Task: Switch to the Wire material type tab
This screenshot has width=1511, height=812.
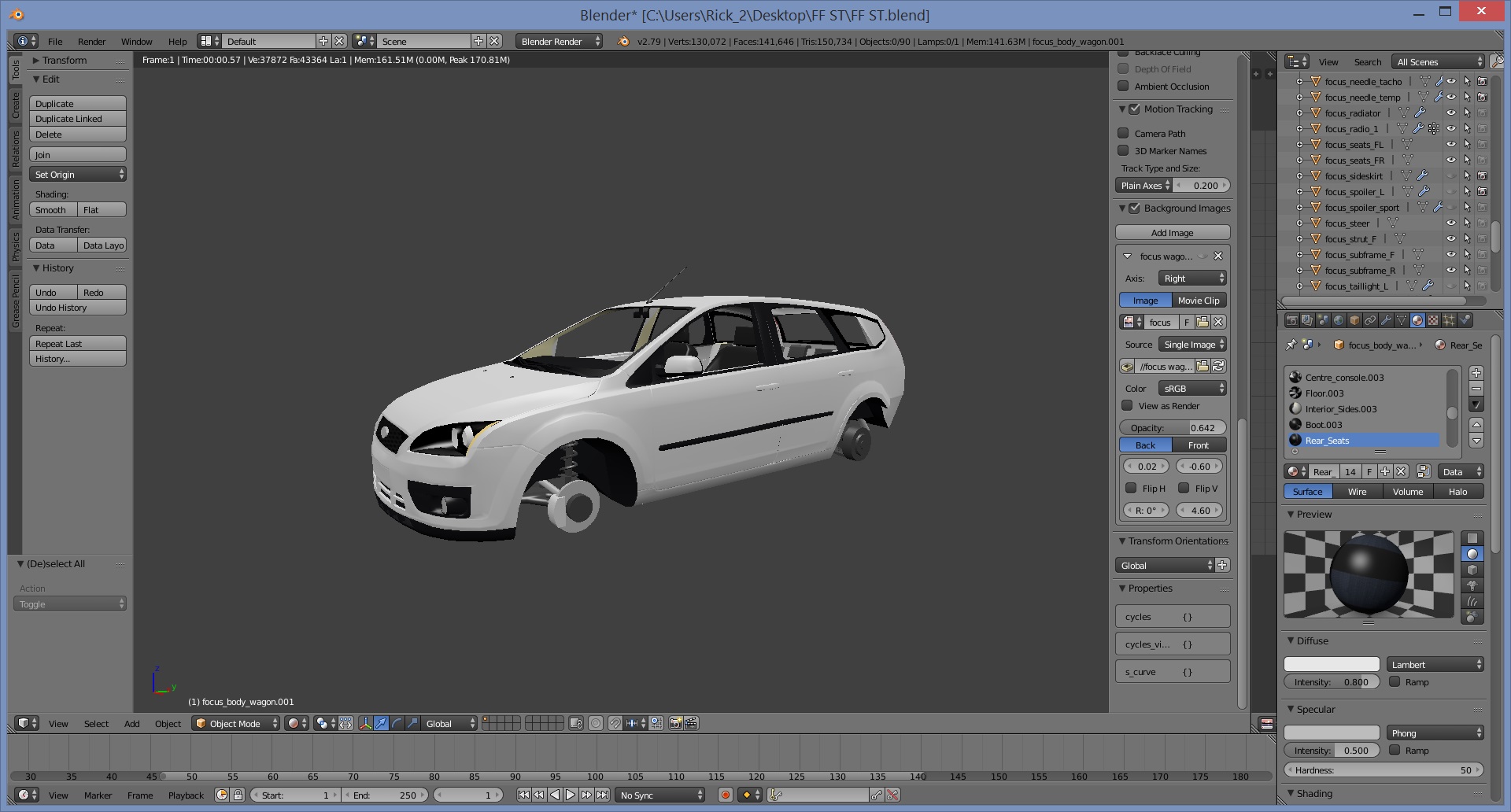Action: click(x=1357, y=492)
